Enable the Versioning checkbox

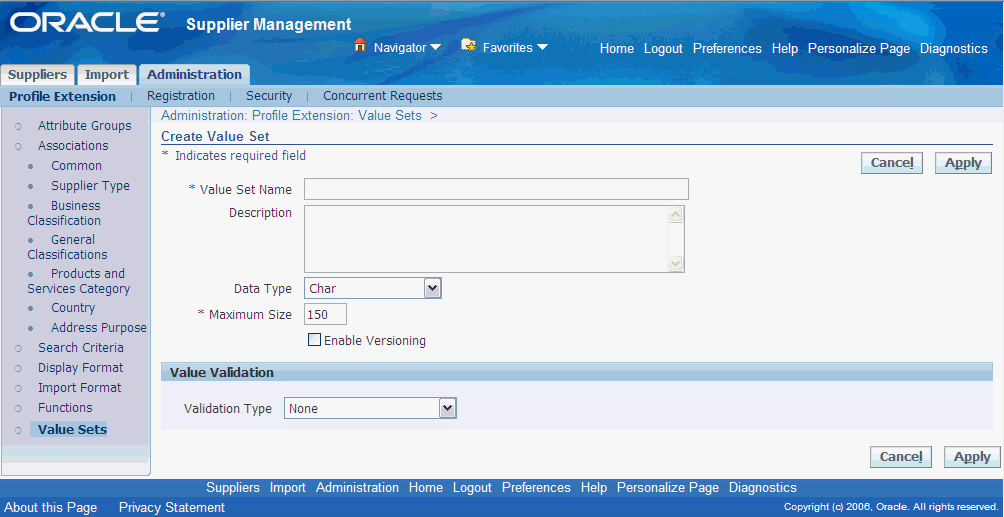pyautogui.click(x=314, y=340)
